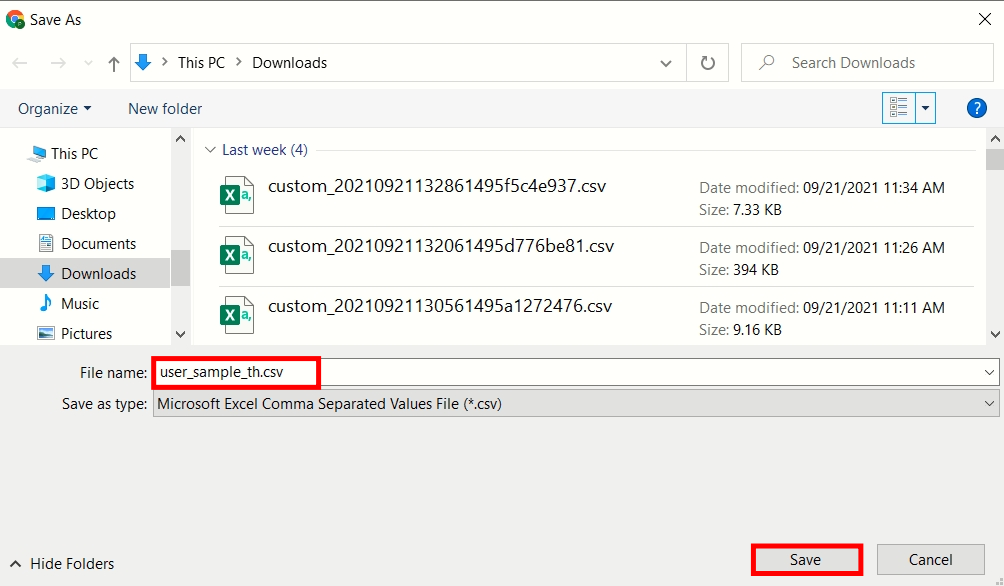Select Downloads in navigation pane
This screenshot has width=1004, height=586.
(x=98, y=273)
